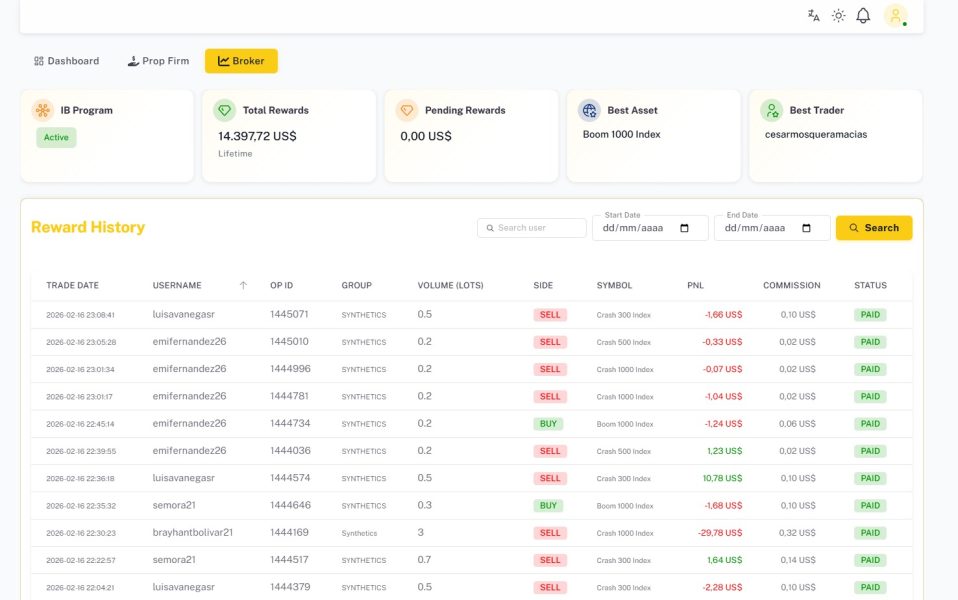Click the Trade Date column header

[x=72, y=286]
